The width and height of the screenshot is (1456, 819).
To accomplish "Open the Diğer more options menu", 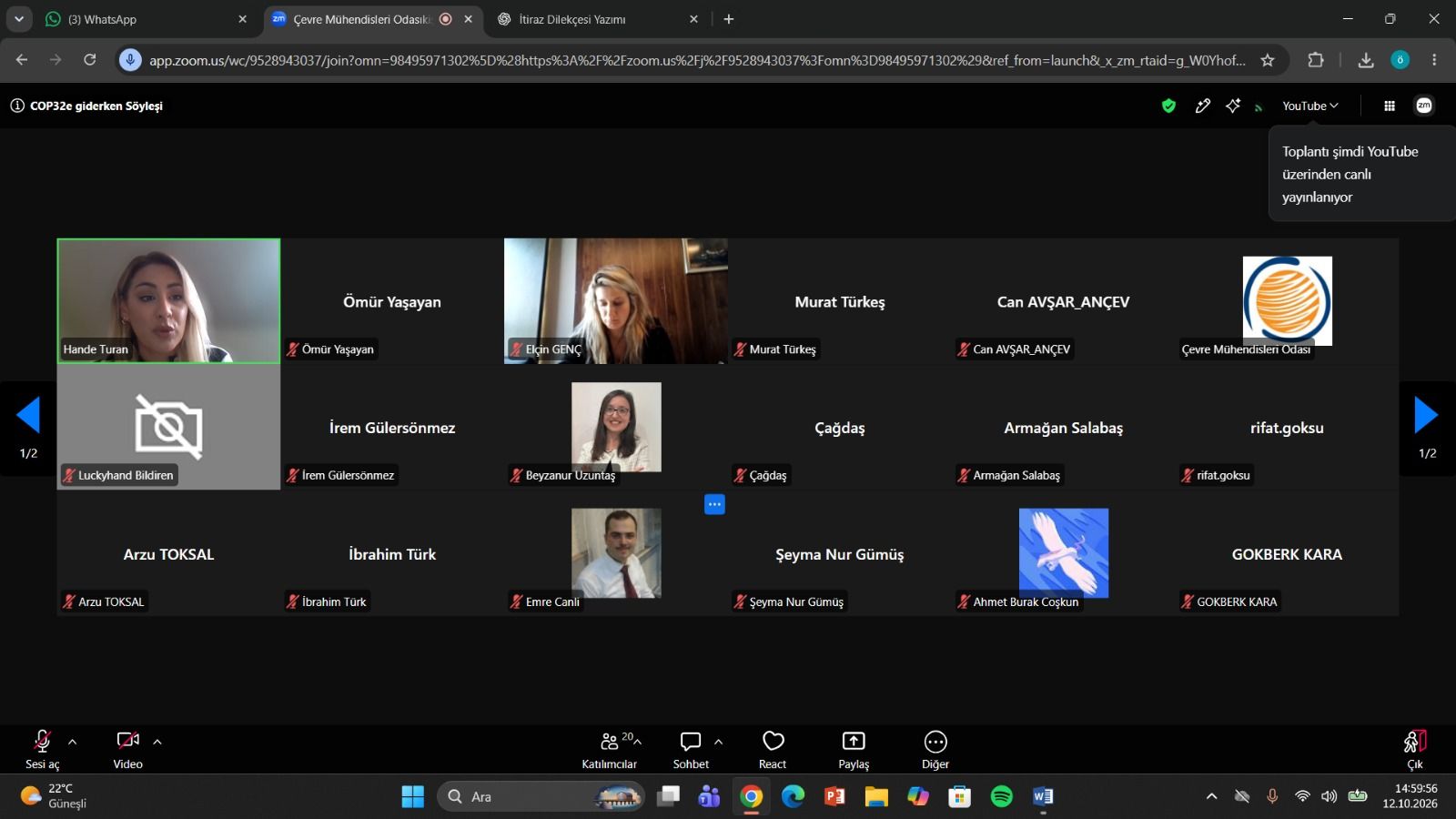I will [x=935, y=750].
